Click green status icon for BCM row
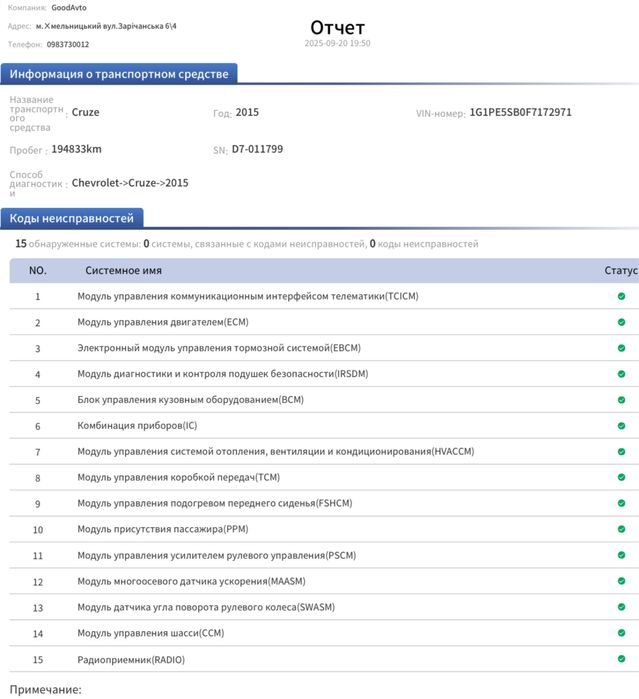 click(621, 399)
